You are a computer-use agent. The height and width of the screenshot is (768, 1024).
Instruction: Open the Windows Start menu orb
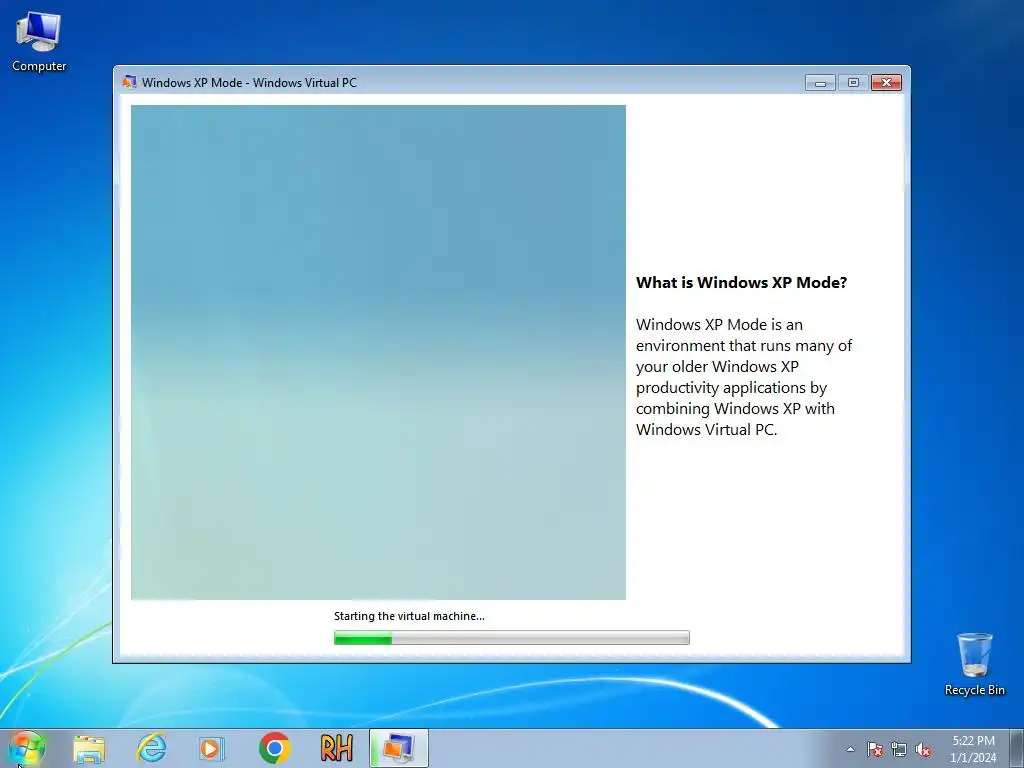pos(26,748)
